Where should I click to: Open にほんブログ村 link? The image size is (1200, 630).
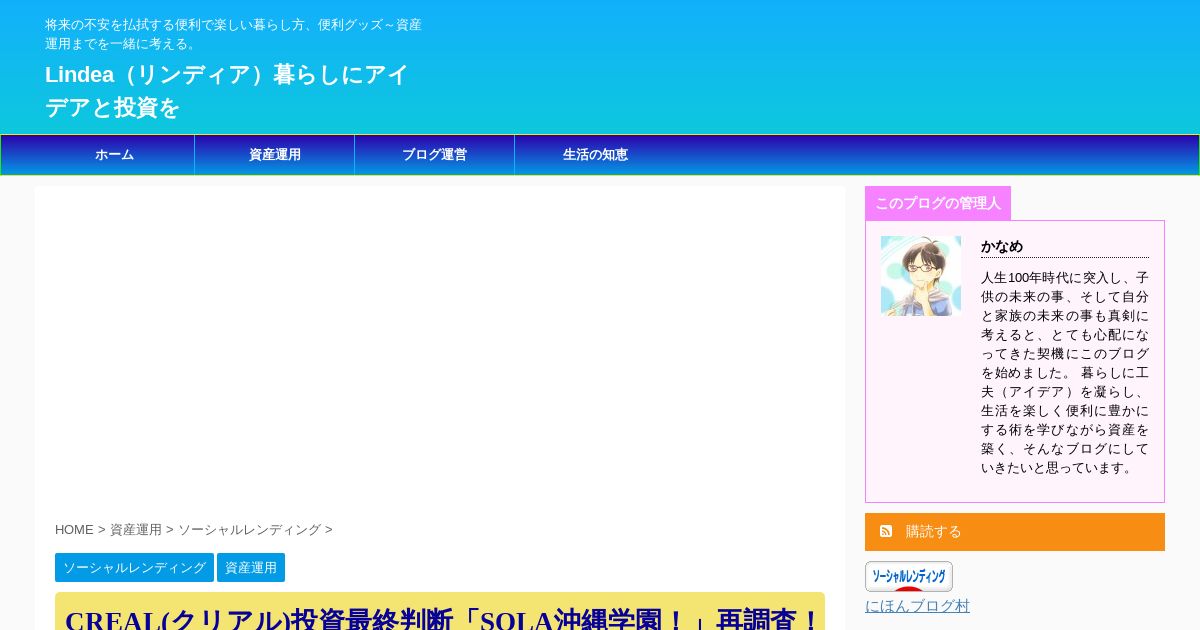(x=917, y=606)
